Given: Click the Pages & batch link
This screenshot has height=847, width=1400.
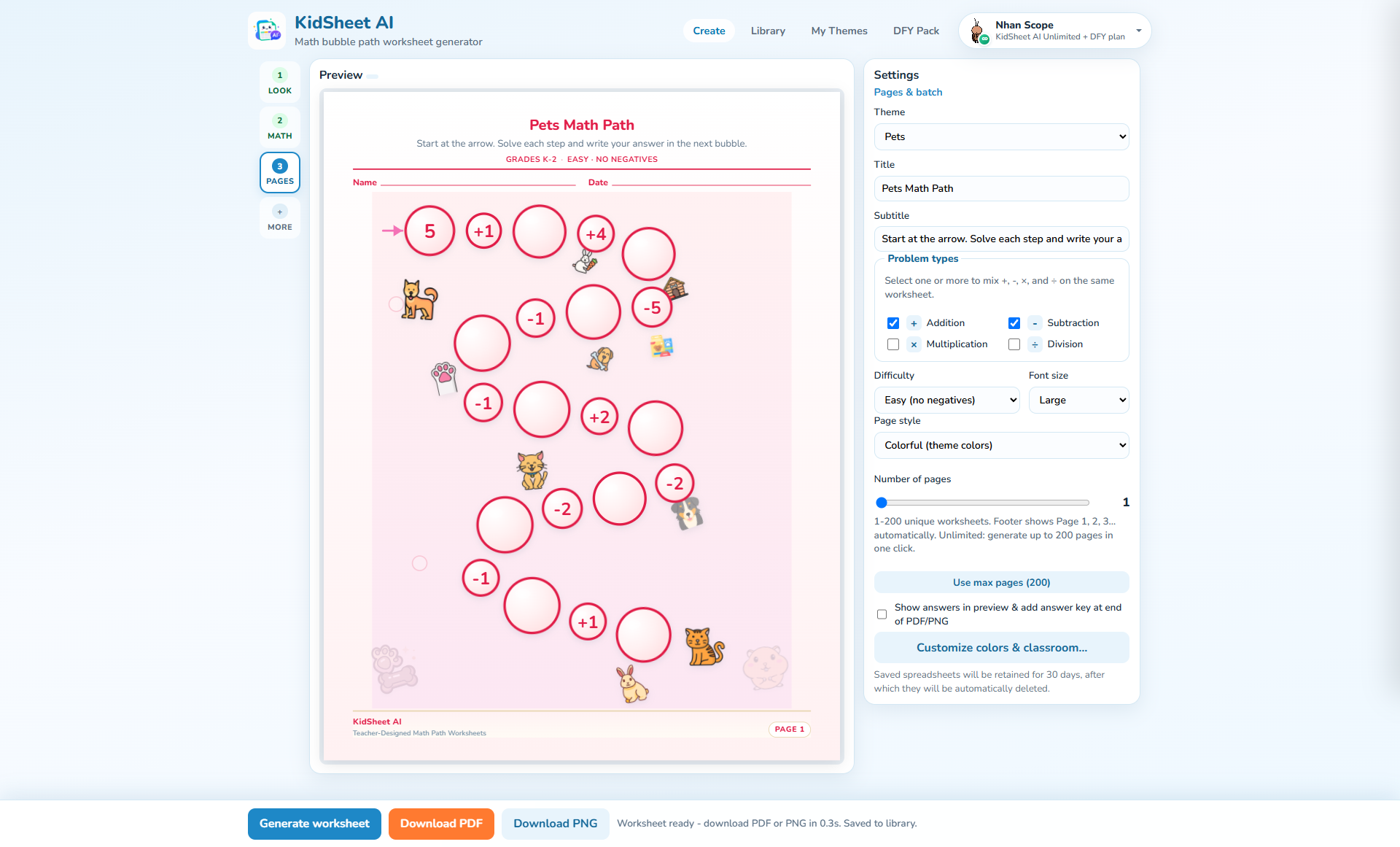Looking at the screenshot, I should pos(908,92).
